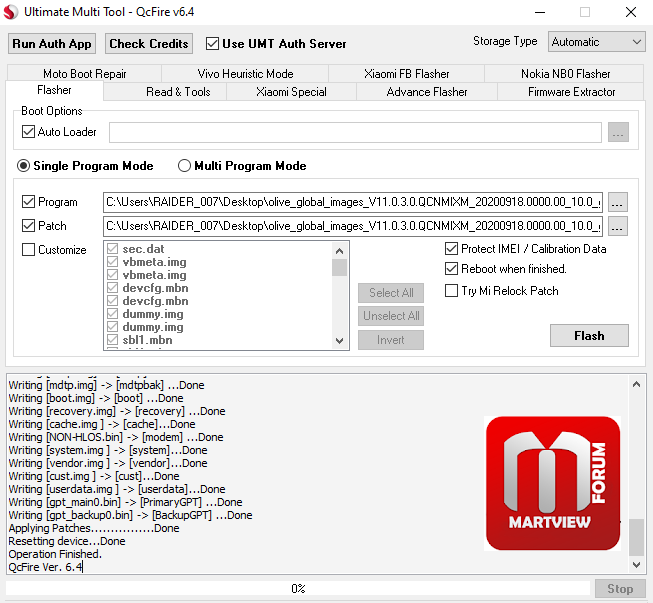Toggle Reboot when finished option

pyautogui.click(x=451, y=269)
